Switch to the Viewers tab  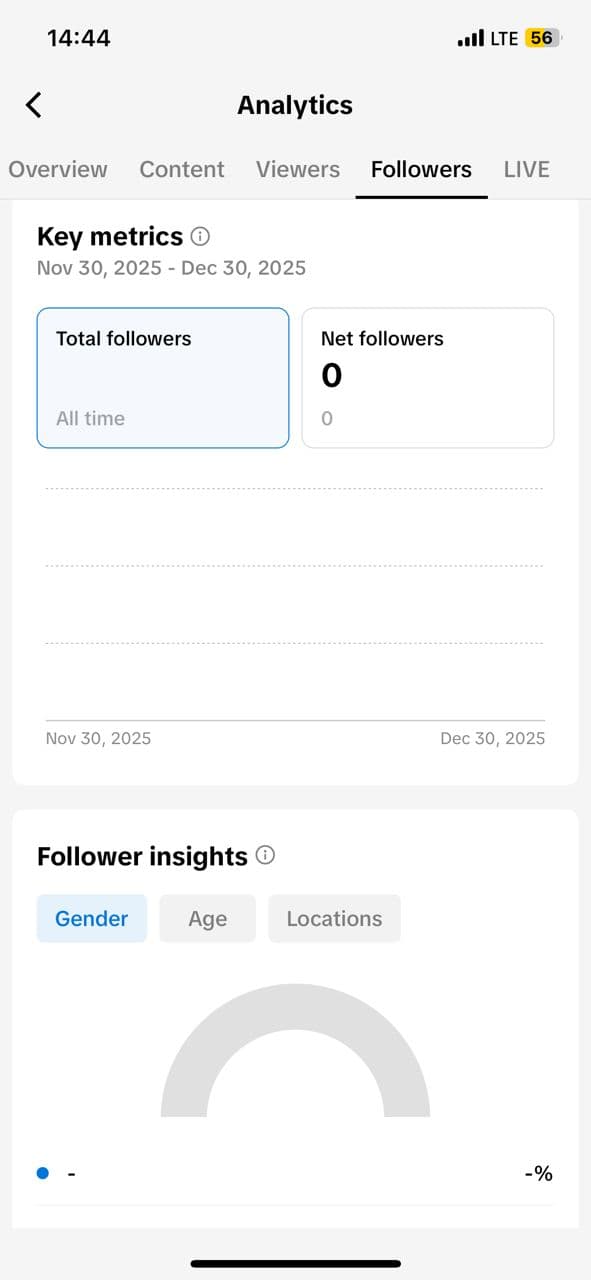pos(297,169)
